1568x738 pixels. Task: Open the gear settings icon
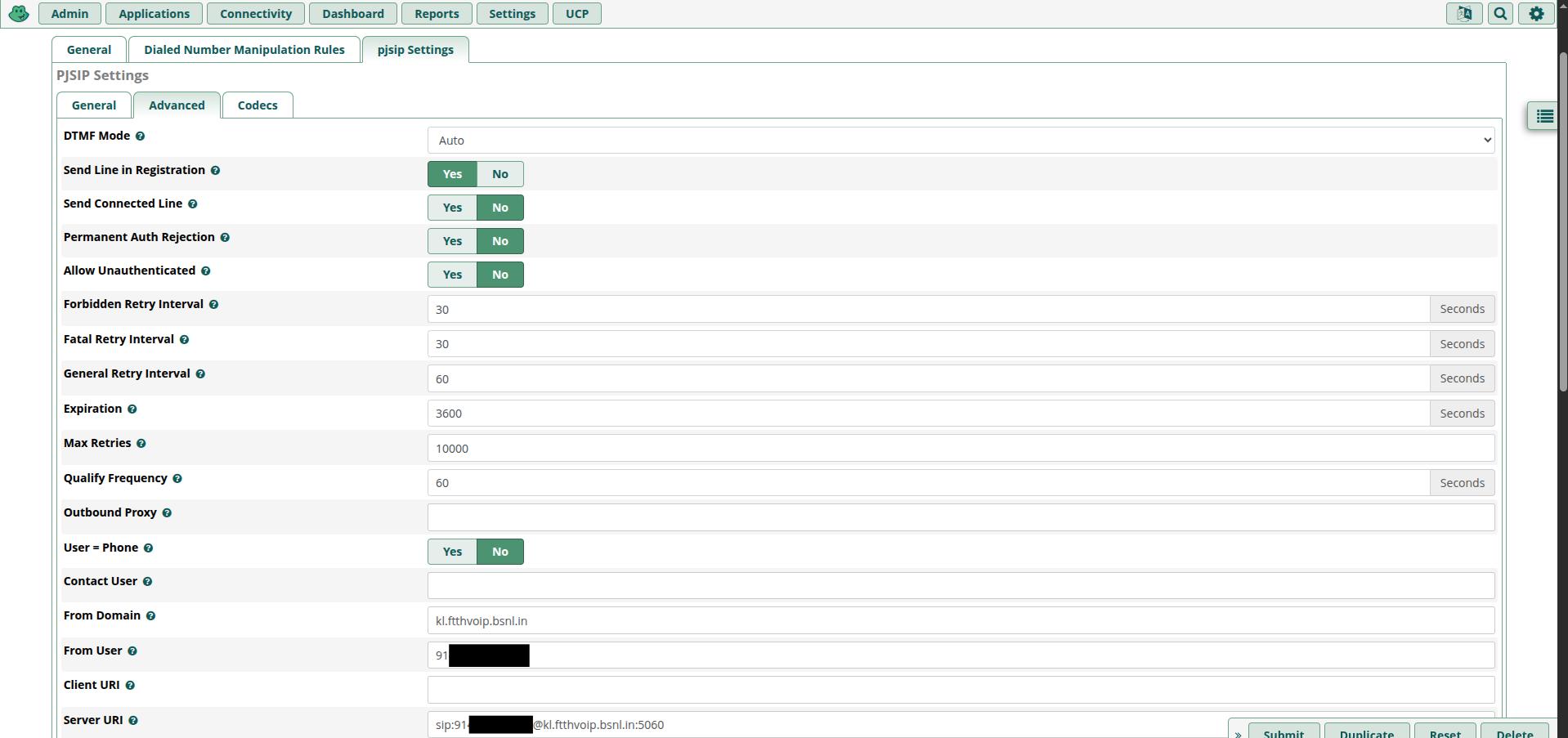pyautogui.click(x=1536, y=14)
